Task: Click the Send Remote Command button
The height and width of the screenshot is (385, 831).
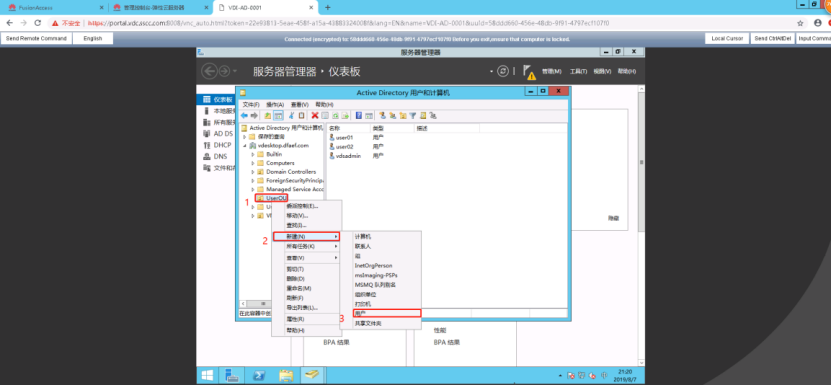Action: tap(36, 39)
